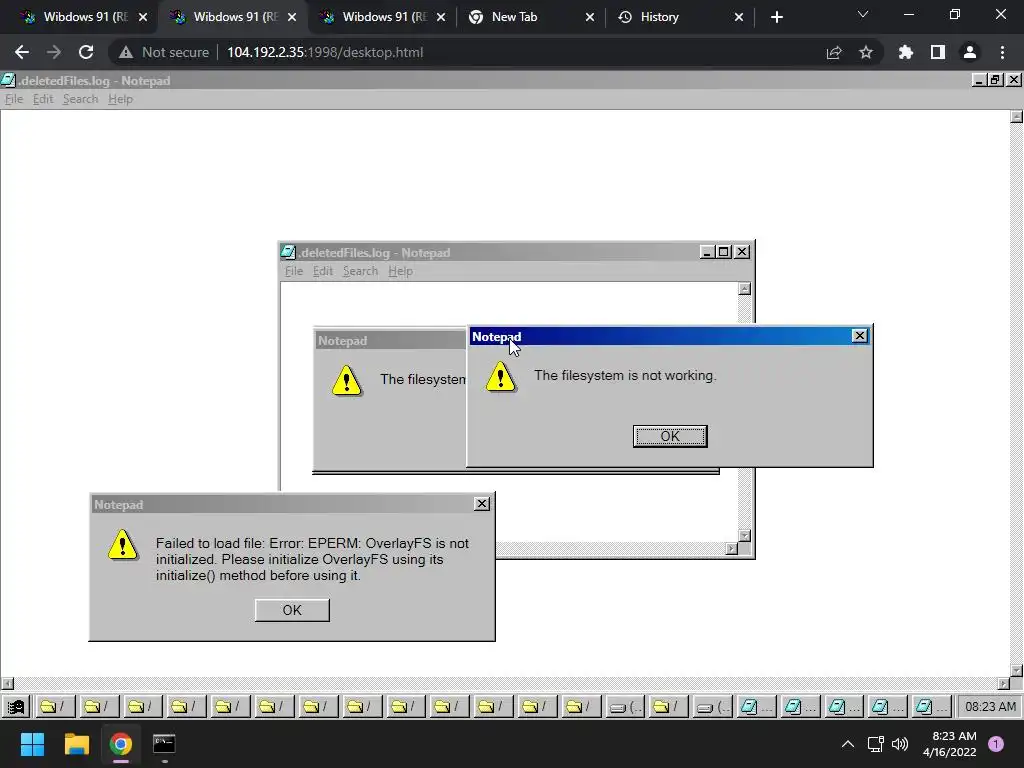
Task: Open the Windows 11 Start menu
Action: 32,744
